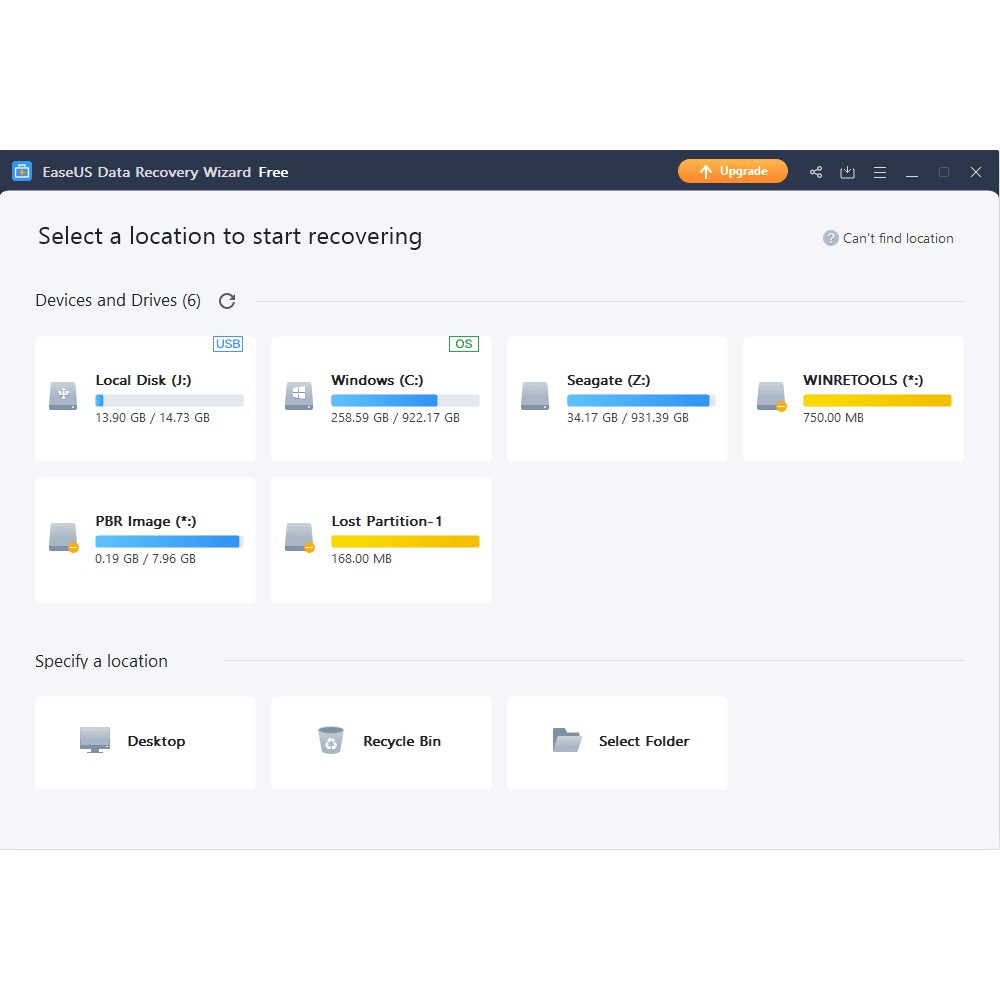Open the Select Folder location
The image size is (1000, 1000).
click(617, 742)
